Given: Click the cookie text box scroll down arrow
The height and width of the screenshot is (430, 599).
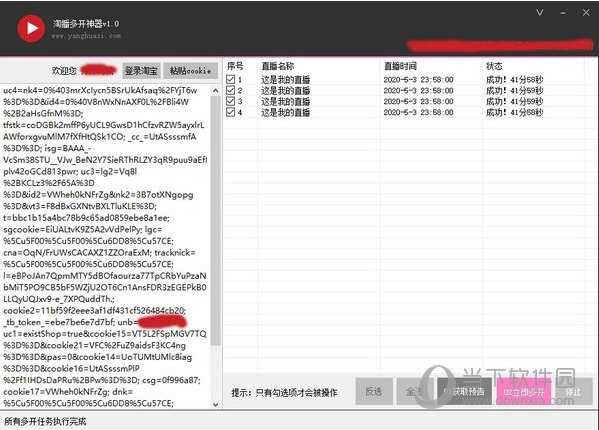Looking at the screenshot, I should pyautogui.click(x=215, y=404).
